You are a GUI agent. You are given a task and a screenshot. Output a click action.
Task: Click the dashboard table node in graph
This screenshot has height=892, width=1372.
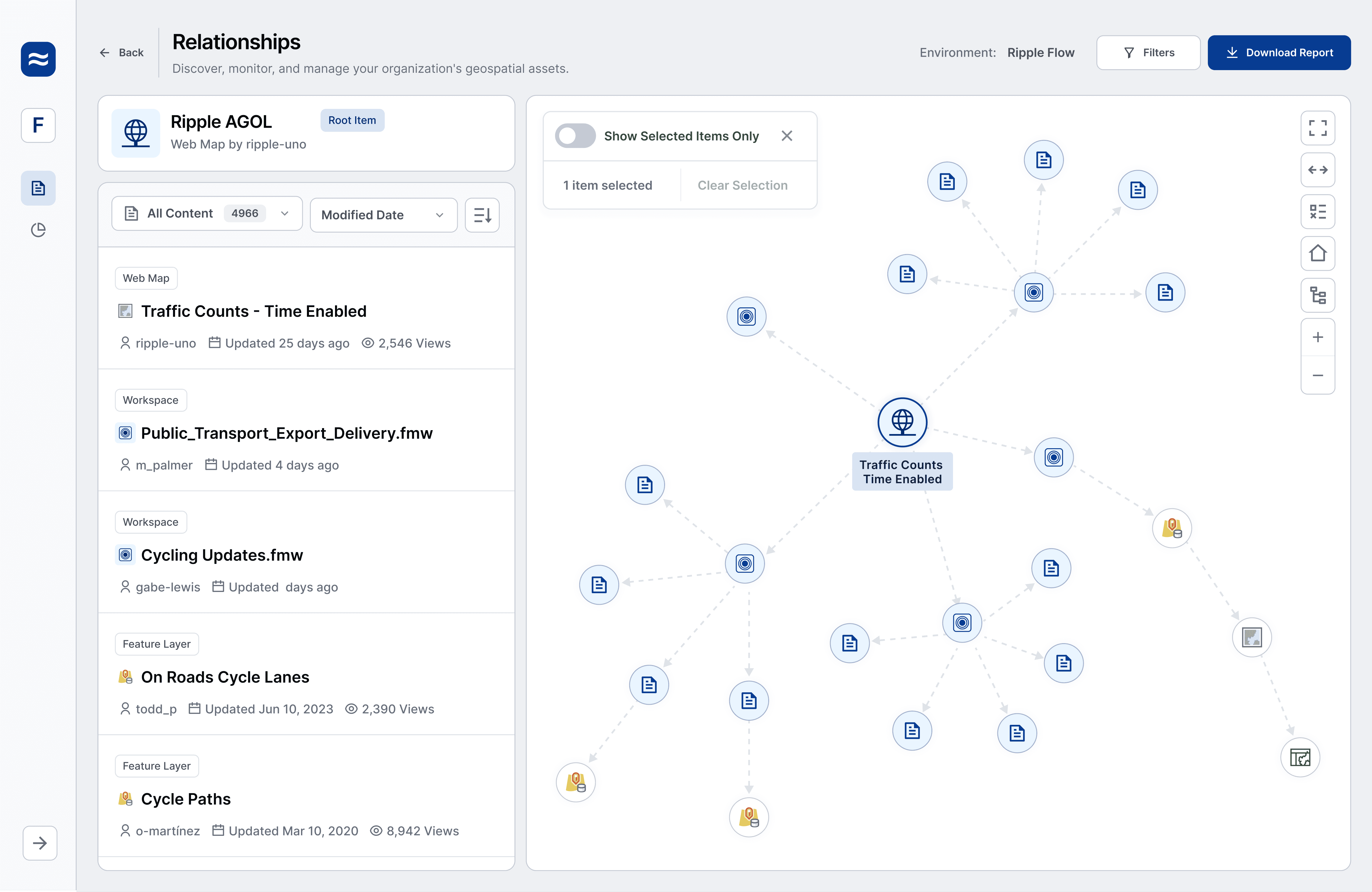click(x=1300, y=757)
